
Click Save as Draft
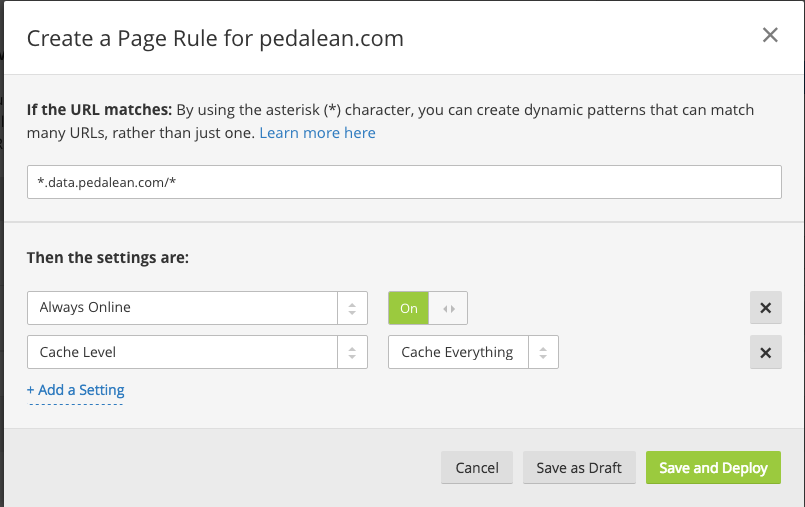pos(579,468)
